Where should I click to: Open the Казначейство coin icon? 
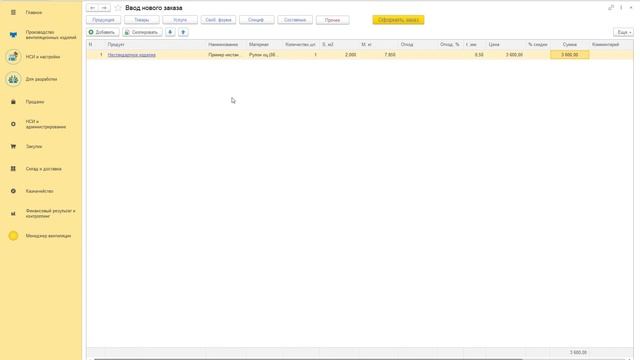pos(13,191)
